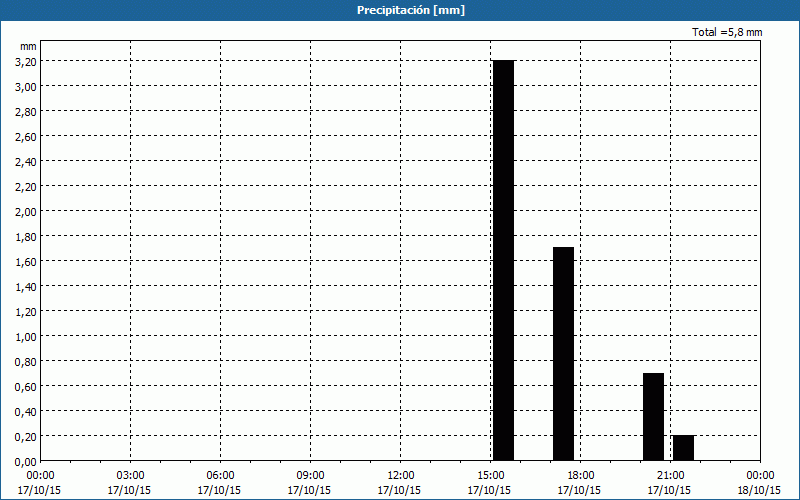This screenshot has width=800, height=500.
Task: Click the x-axis time label 09:00
Action: pyautogui.click(x=311, y=476)
